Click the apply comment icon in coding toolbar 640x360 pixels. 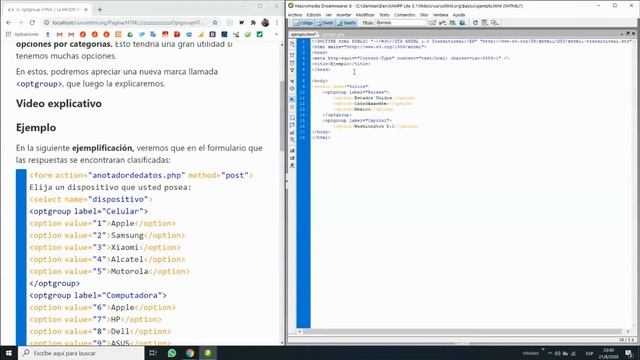tap(292, 118)
